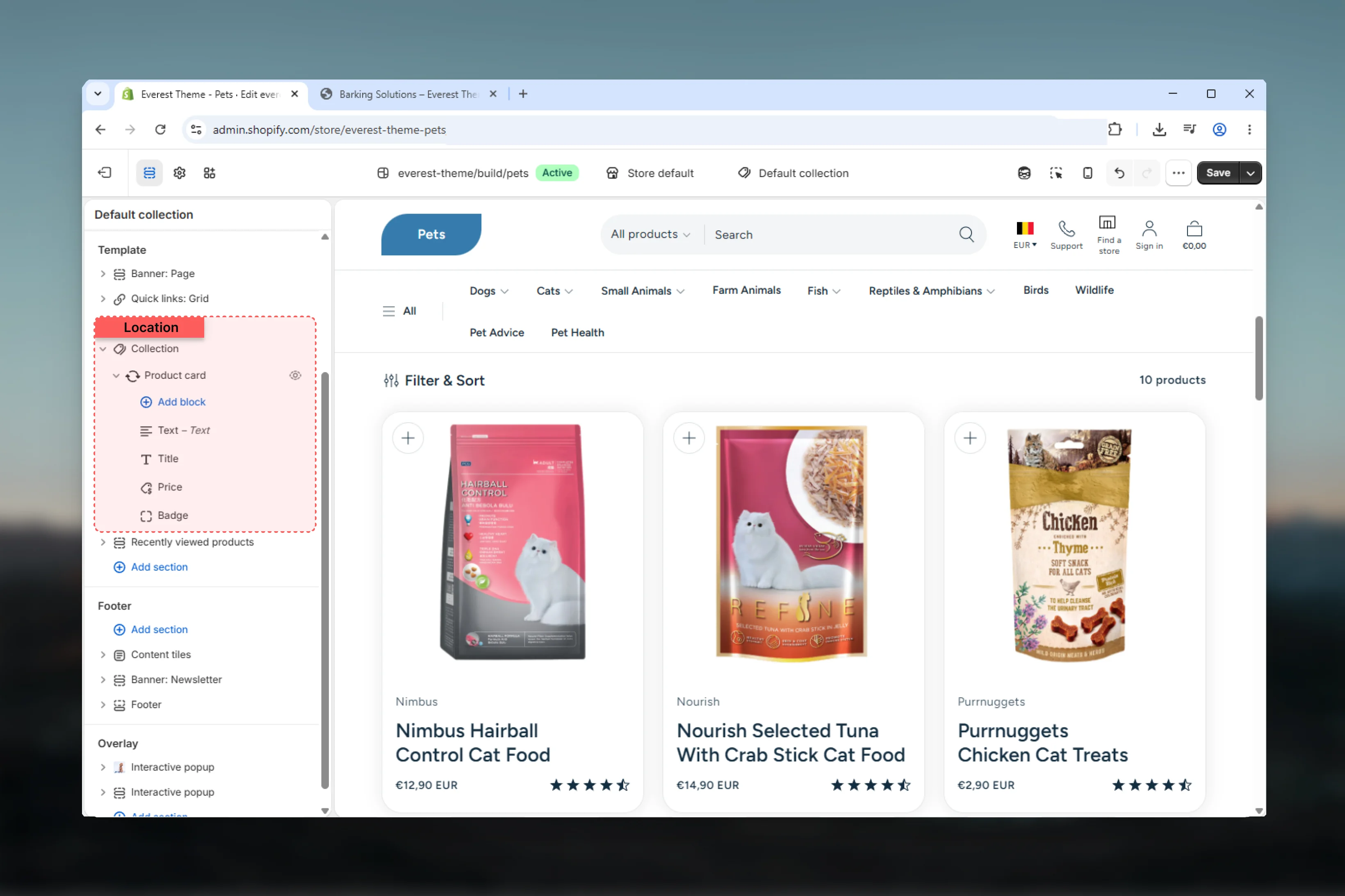
Task: Reload the page with refresh icon
Action: (160, 130)
